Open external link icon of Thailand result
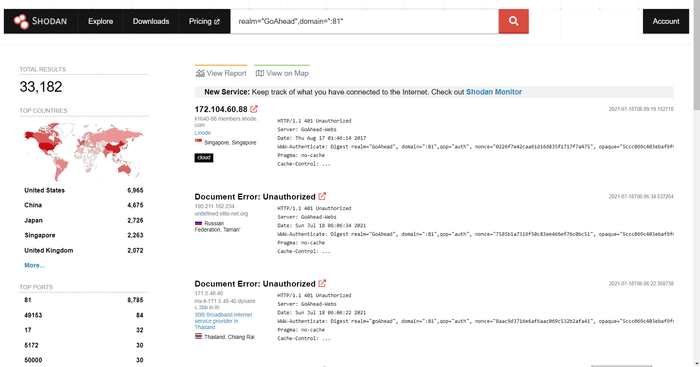700x367 pixels. coord(322,284)
